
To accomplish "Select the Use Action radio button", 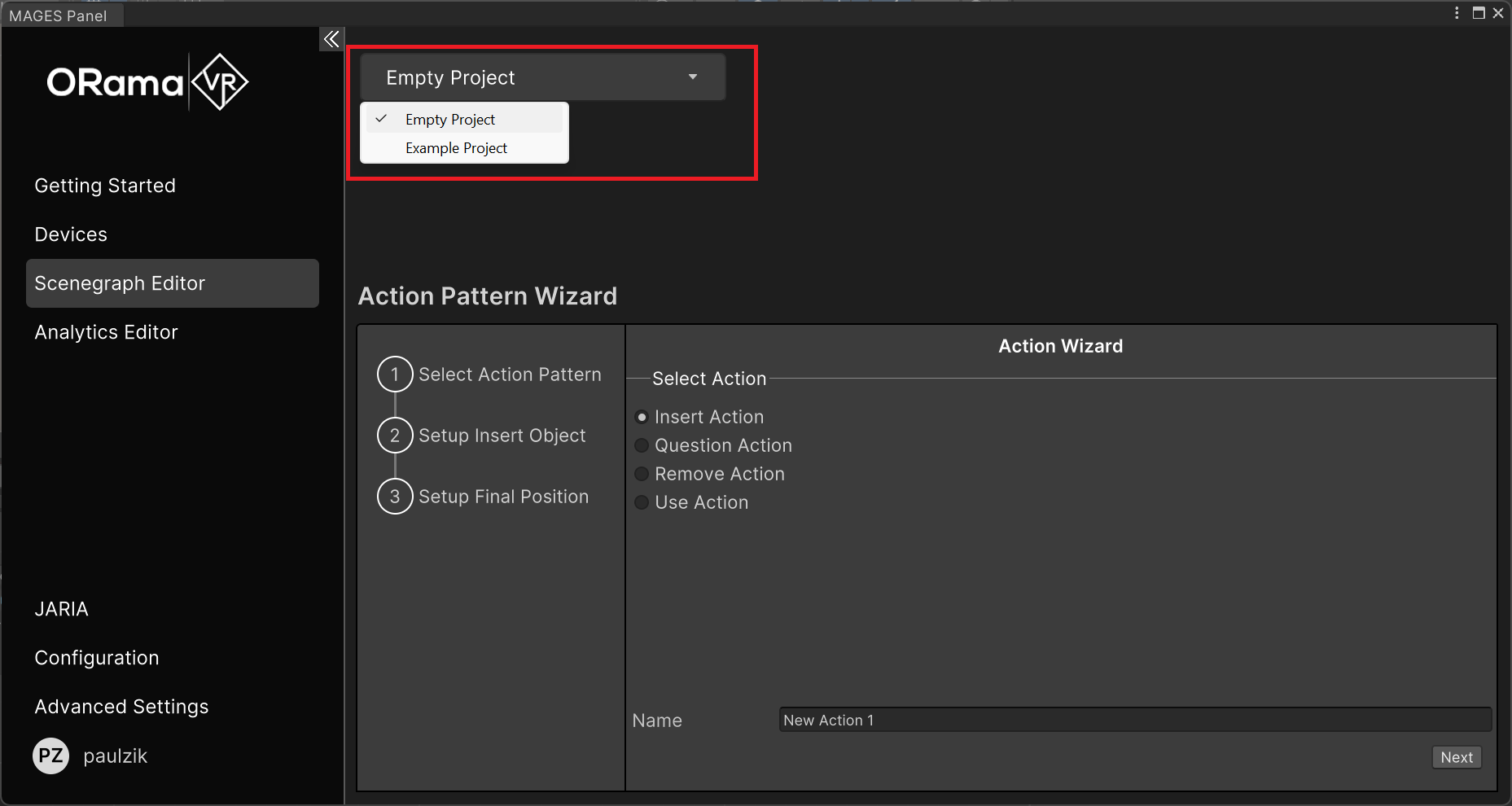I will pos(642,502).
